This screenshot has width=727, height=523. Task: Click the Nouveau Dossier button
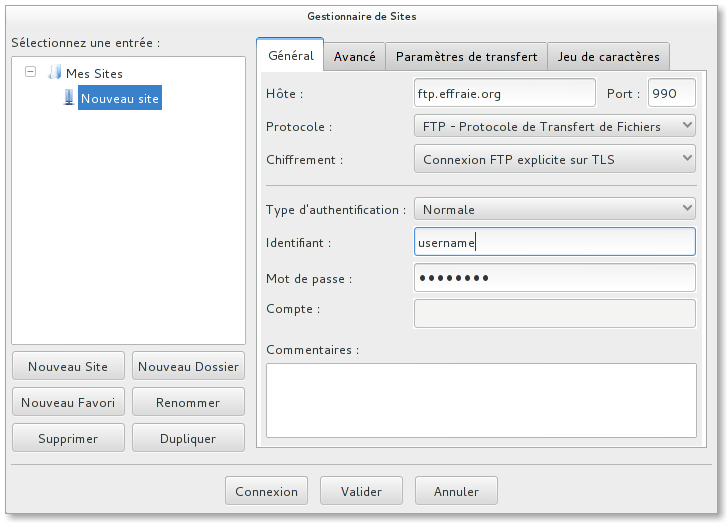(x=188, y=366)
